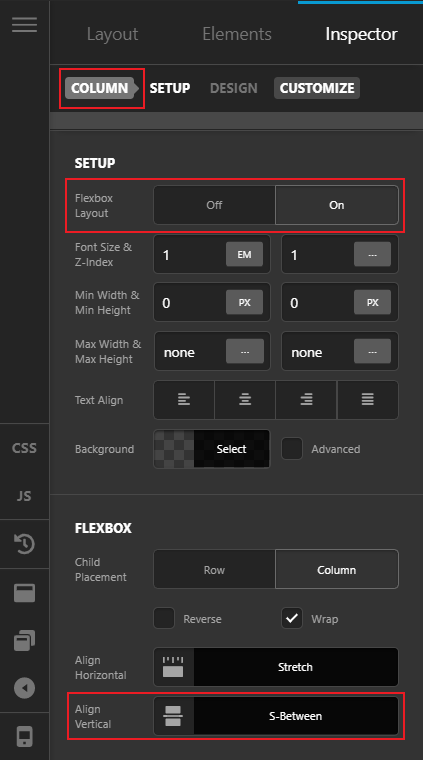Select left text align icon

click(184, 400)
